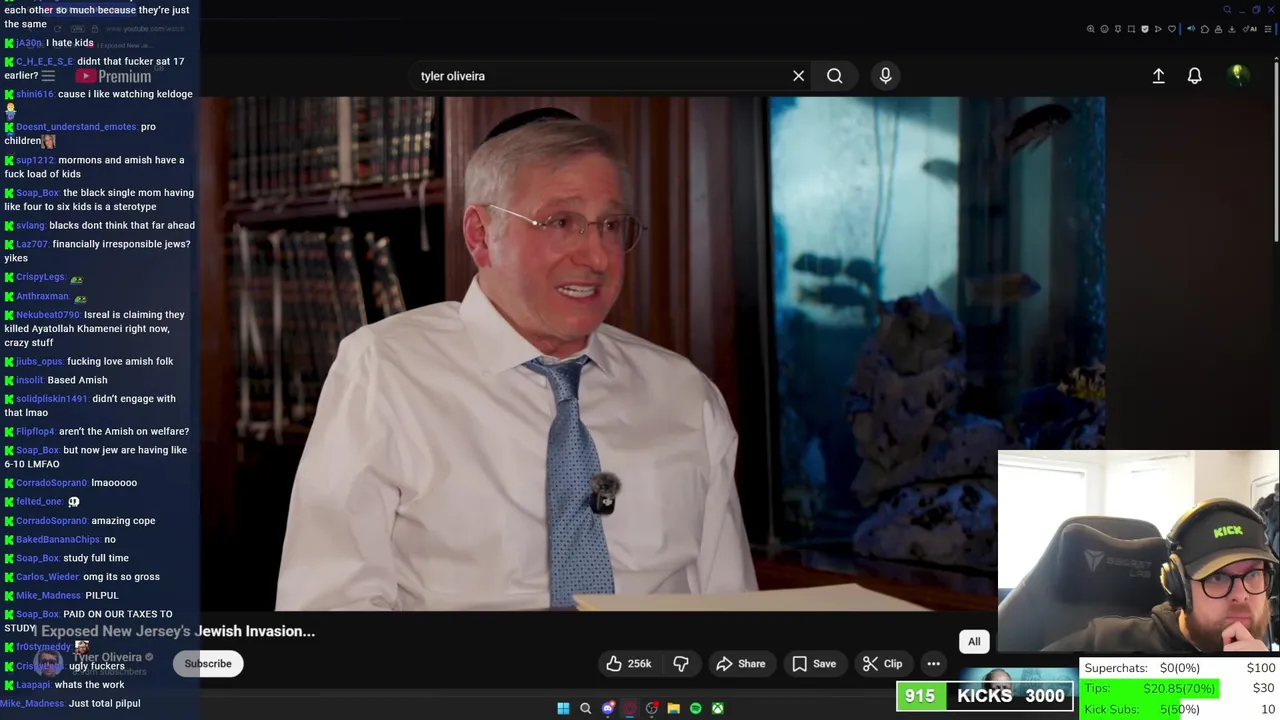Open the browser AI assistant icon
The width and height of the screenshot is (1280, 720).
click(x=1250, y=29)
